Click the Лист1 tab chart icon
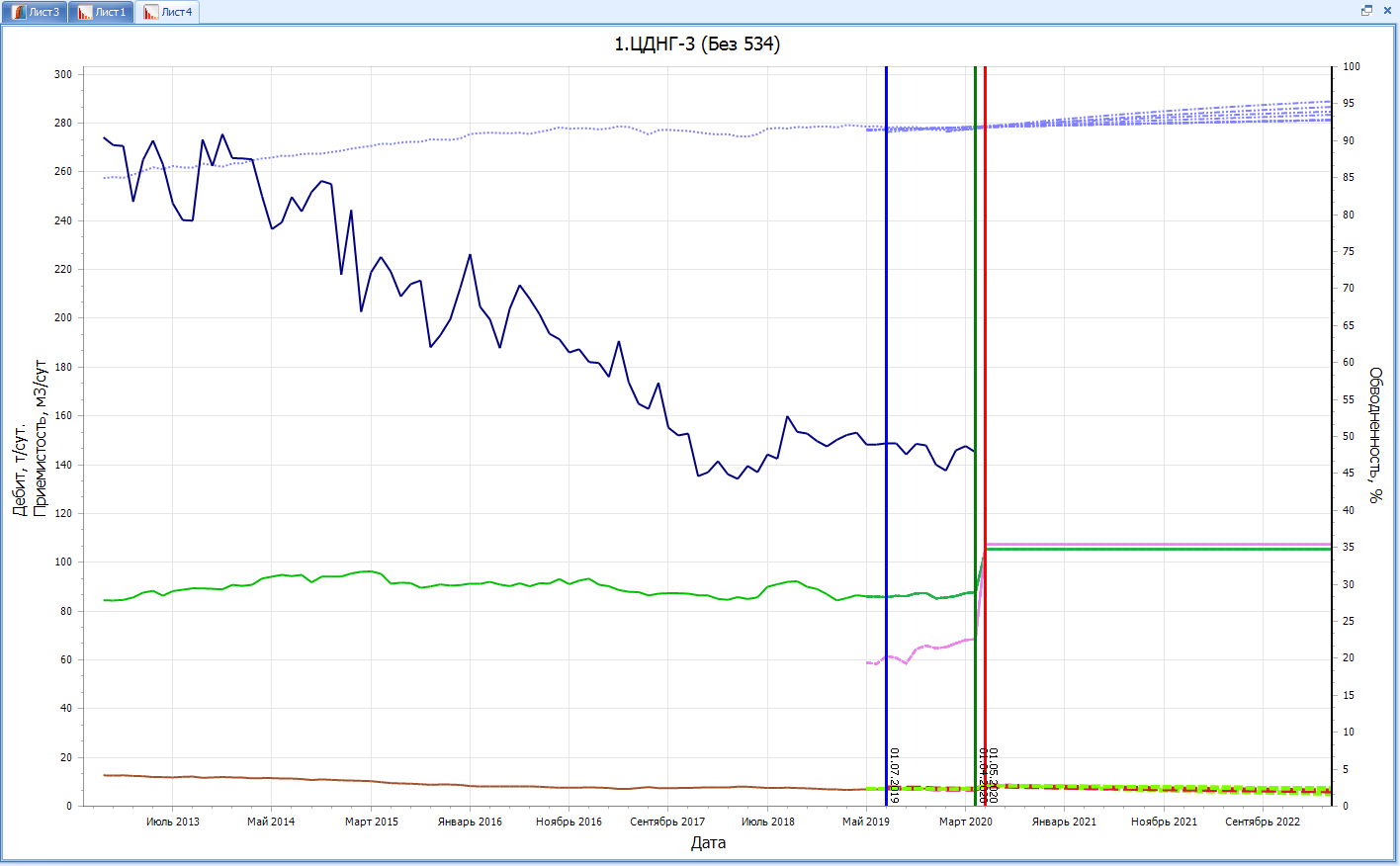1400x866 pixels. (x=84, y=12)
